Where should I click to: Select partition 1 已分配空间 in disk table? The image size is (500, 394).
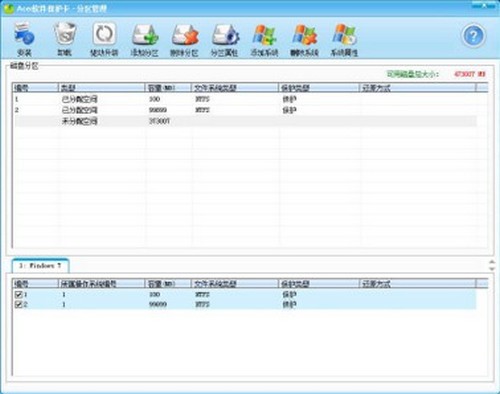coord(79,99)
